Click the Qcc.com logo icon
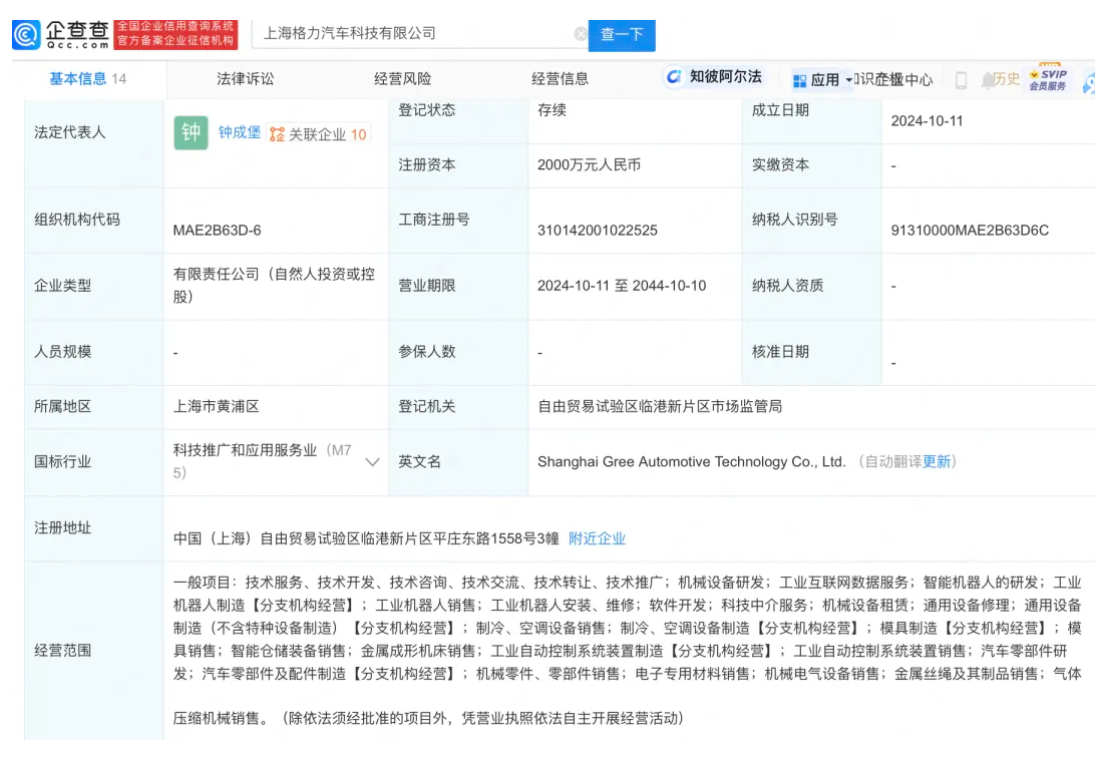This screenshot has width=1110, height=768. [x=27, y=34]
